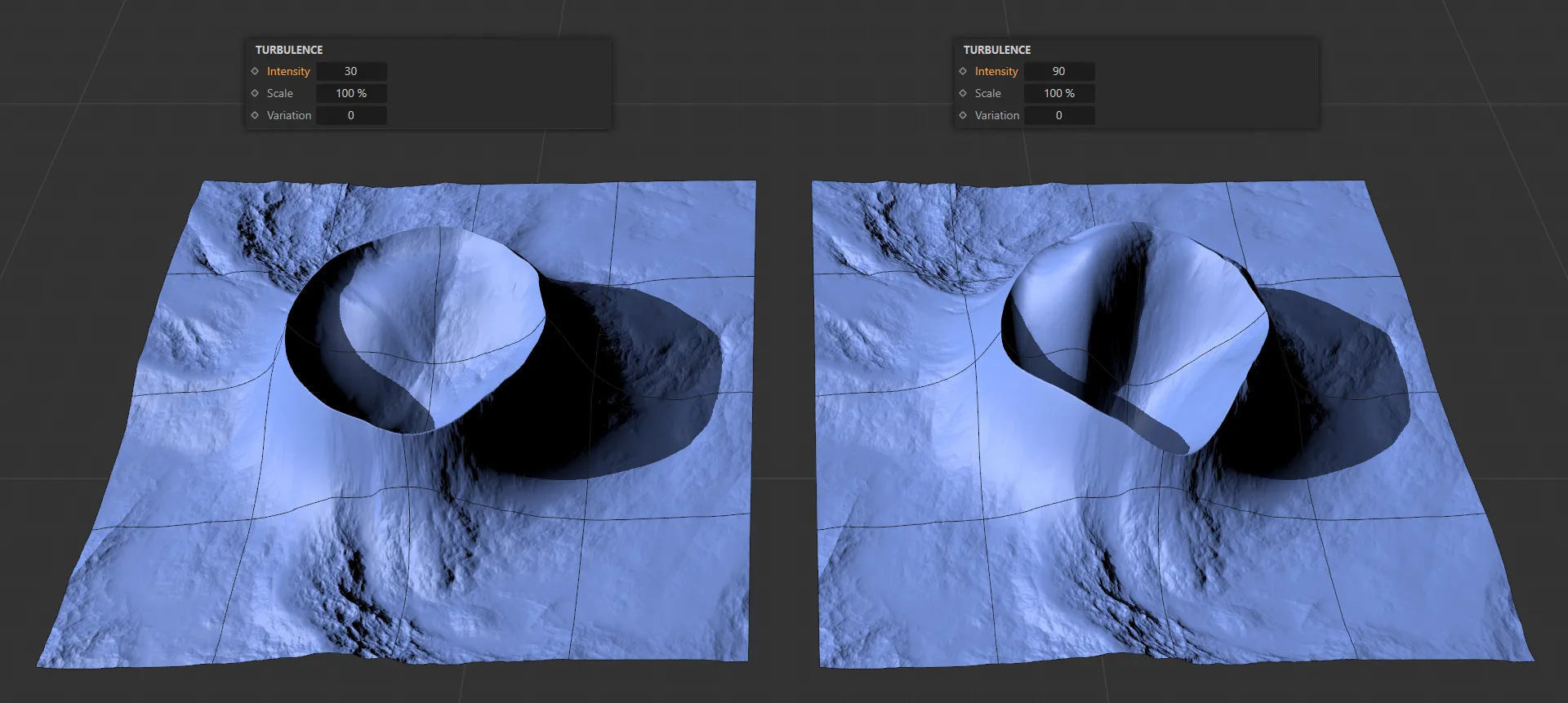Click the Scale label in Intensity 30 panel
The width and height of the screenshot is (1568, 703).
click(279, 94)
